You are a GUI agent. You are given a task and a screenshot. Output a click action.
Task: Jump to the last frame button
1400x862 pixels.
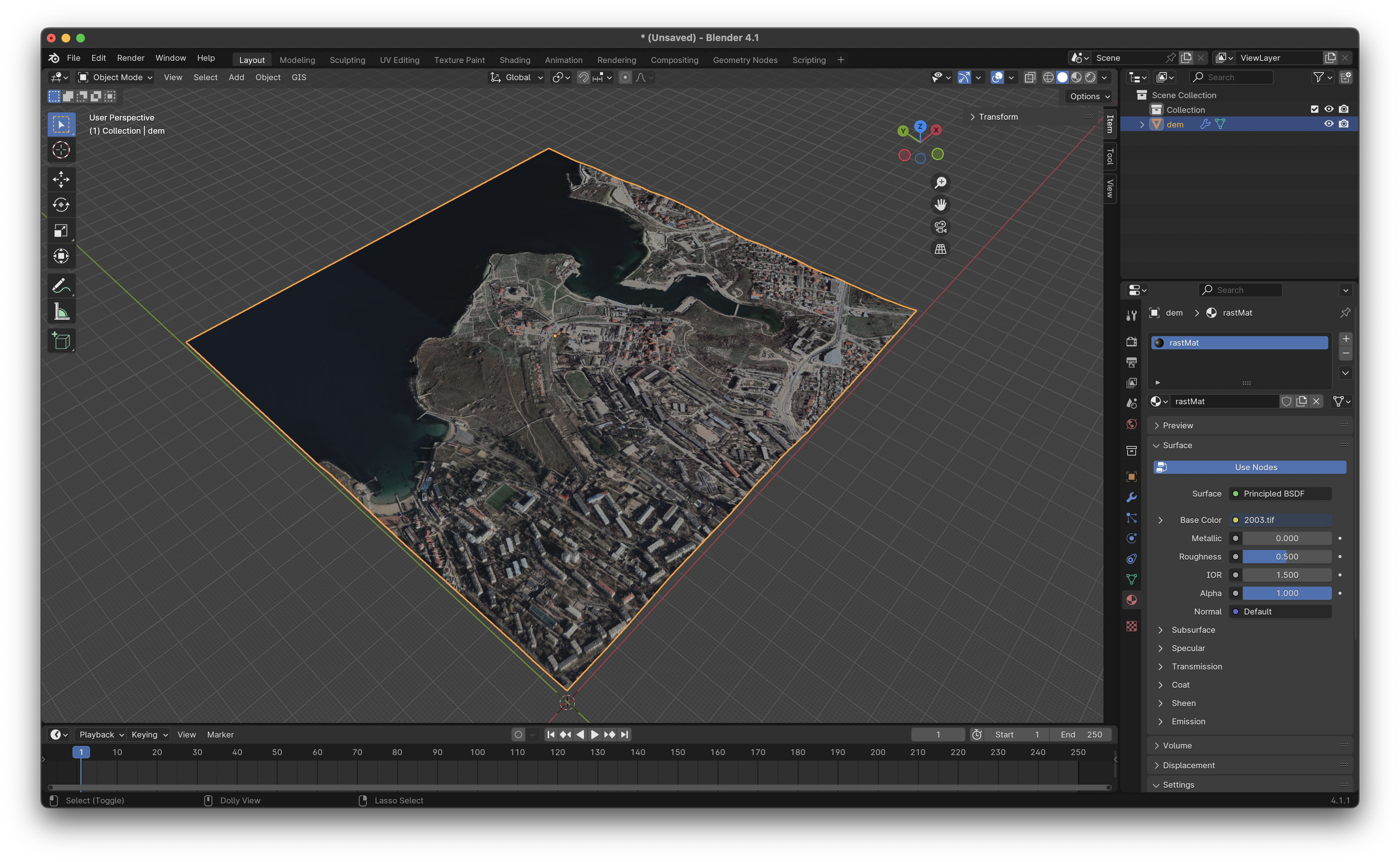[x=625, y=735]
